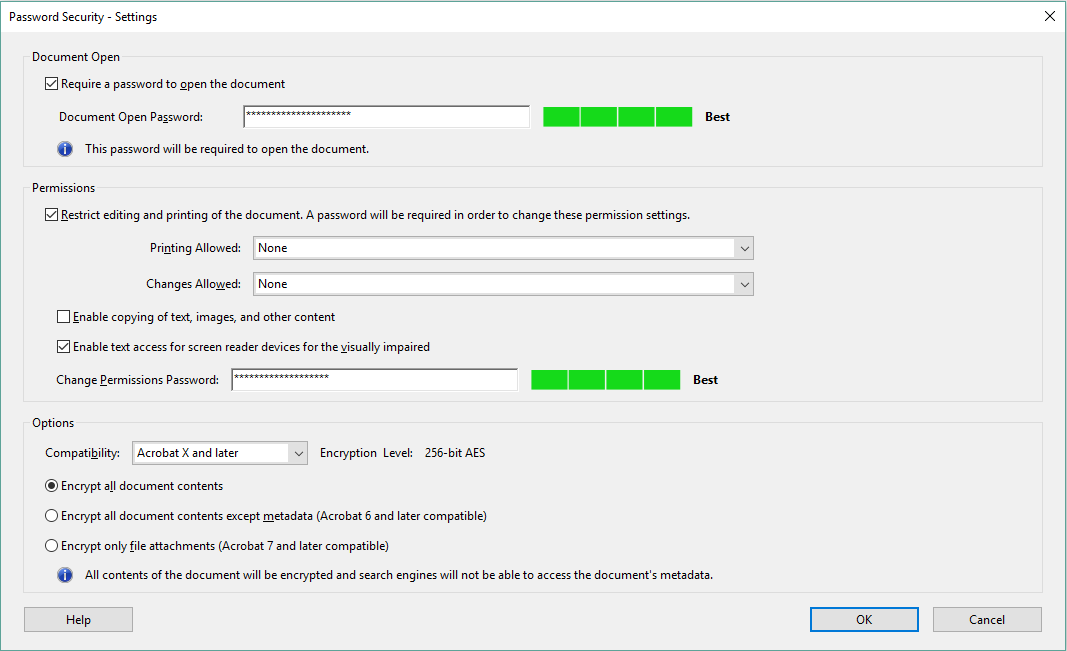Click the '256-bit AES' encryption level text
The width and height of the screenshot is (1067, 651).
[x=455, y=453]
